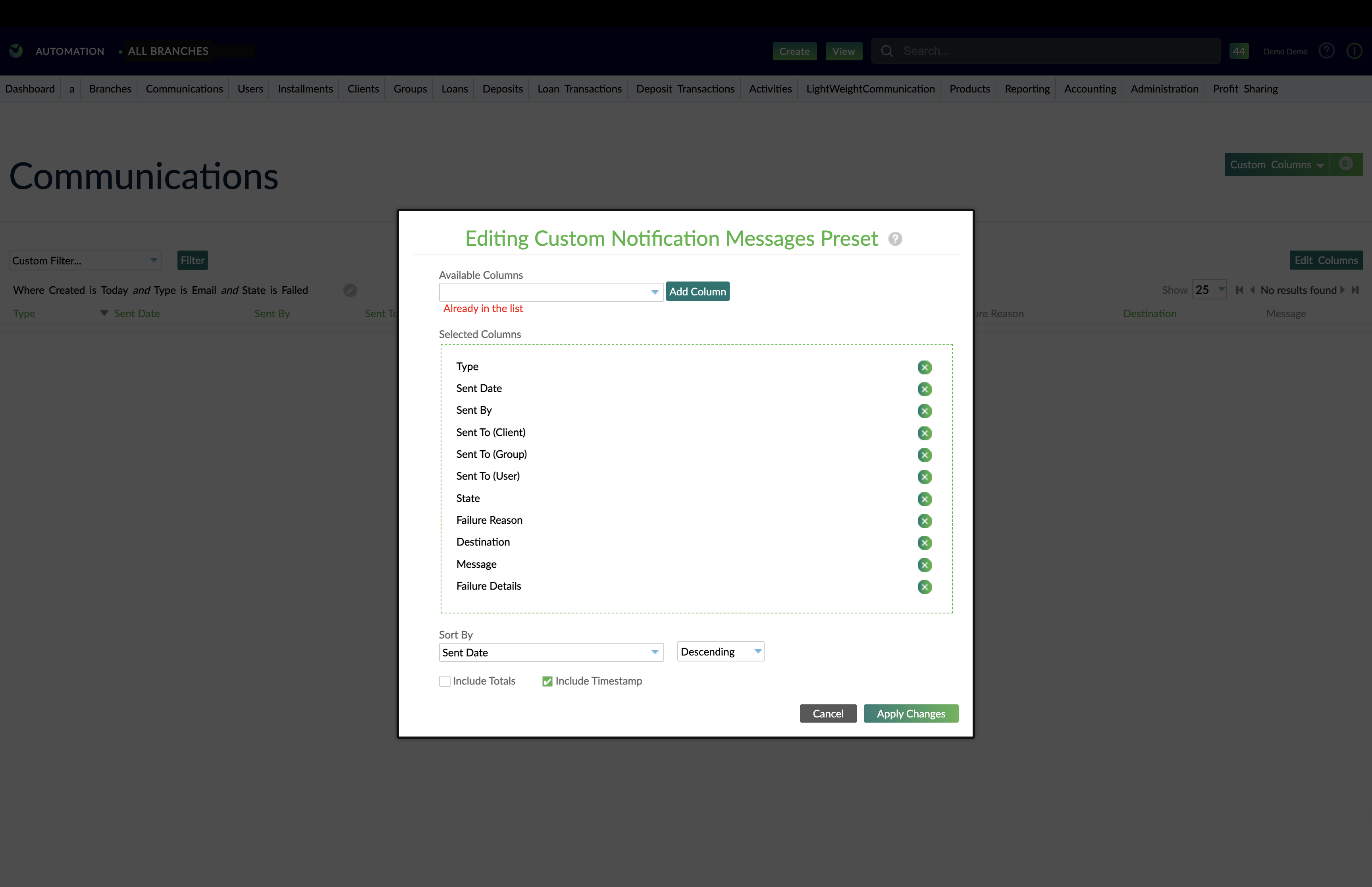Click the refresh icon beside Custom Columns button
The height and width of the screenshot is (887, 1372).
[1346, 164]
